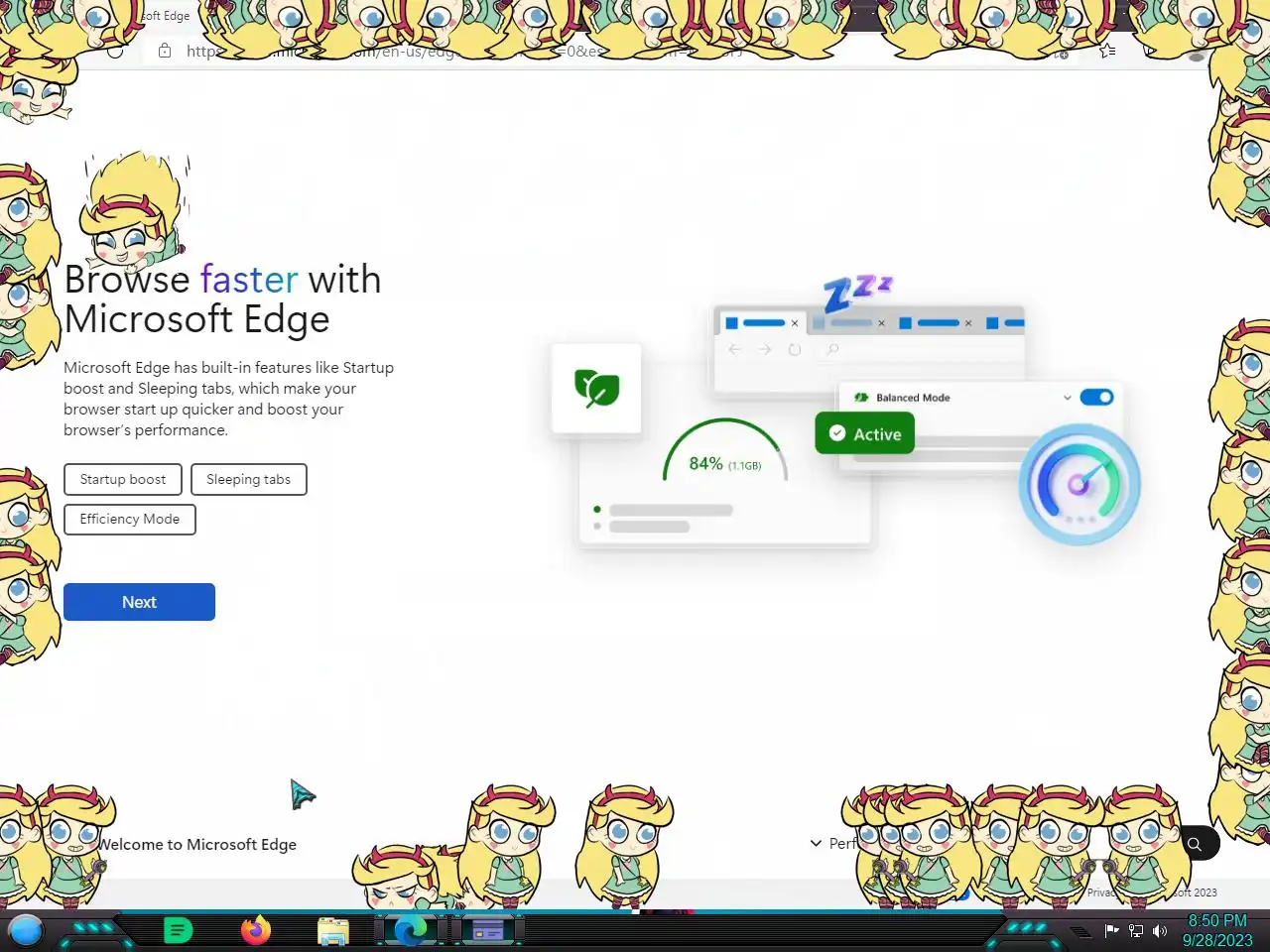Open the volume speaker tray icon

click(x=1160, y=930)
